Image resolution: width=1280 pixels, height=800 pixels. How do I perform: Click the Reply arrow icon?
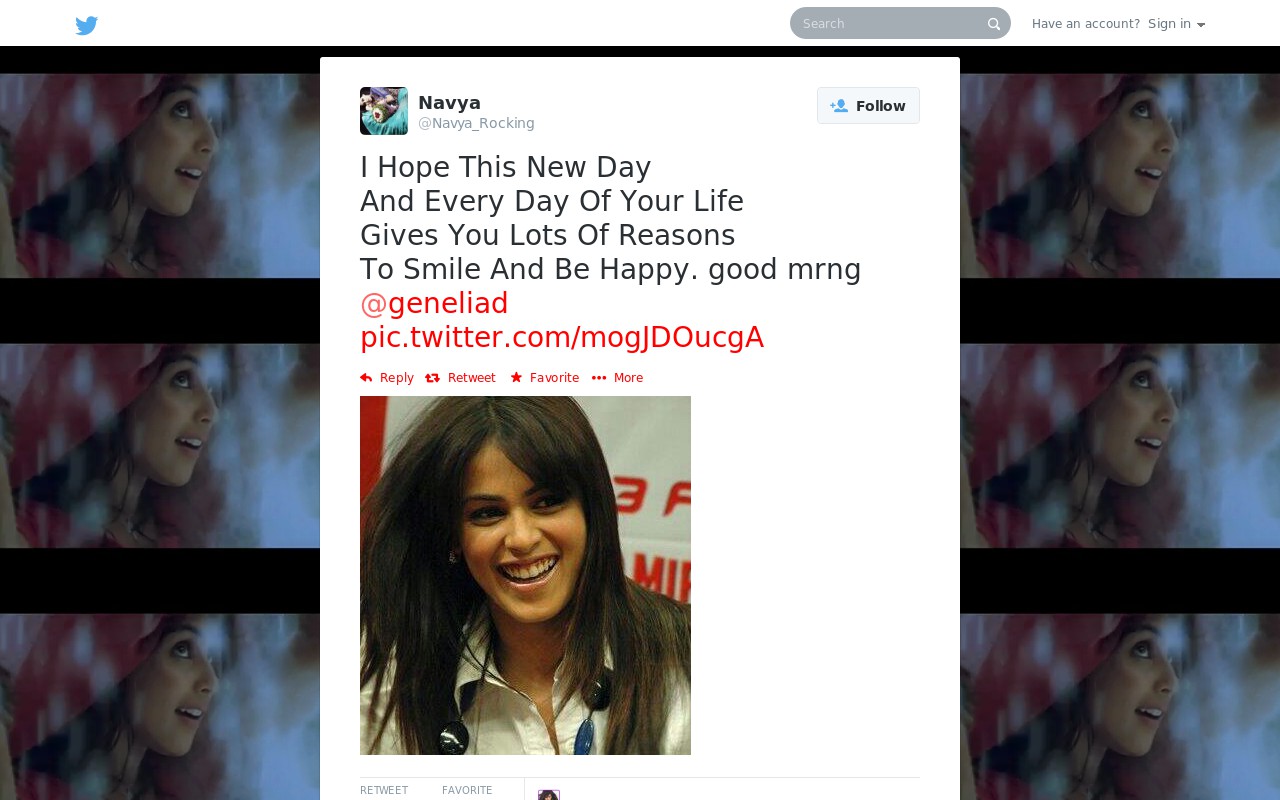click(366, 378)
